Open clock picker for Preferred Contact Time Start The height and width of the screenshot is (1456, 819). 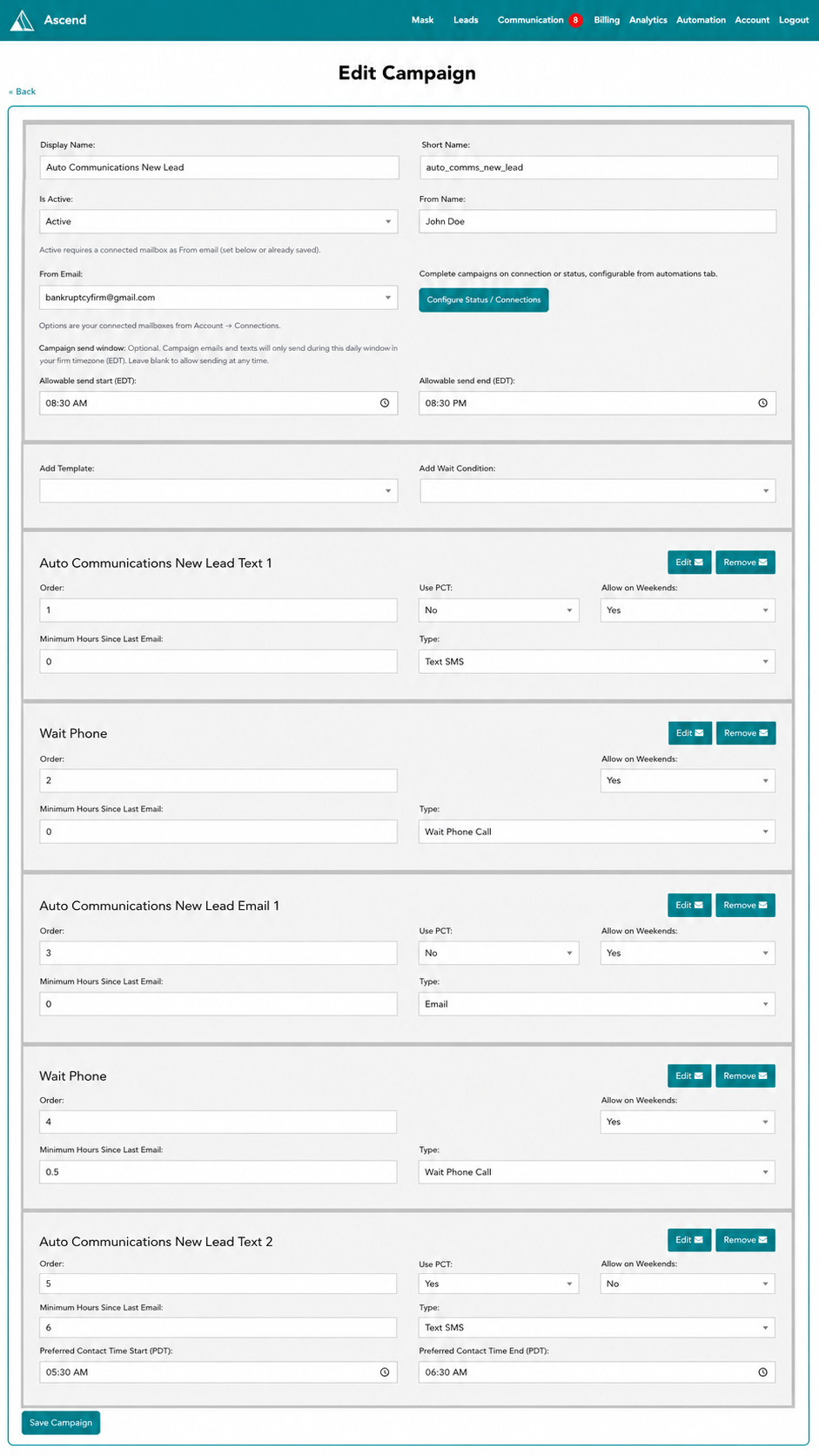[x=385, y=1372]
